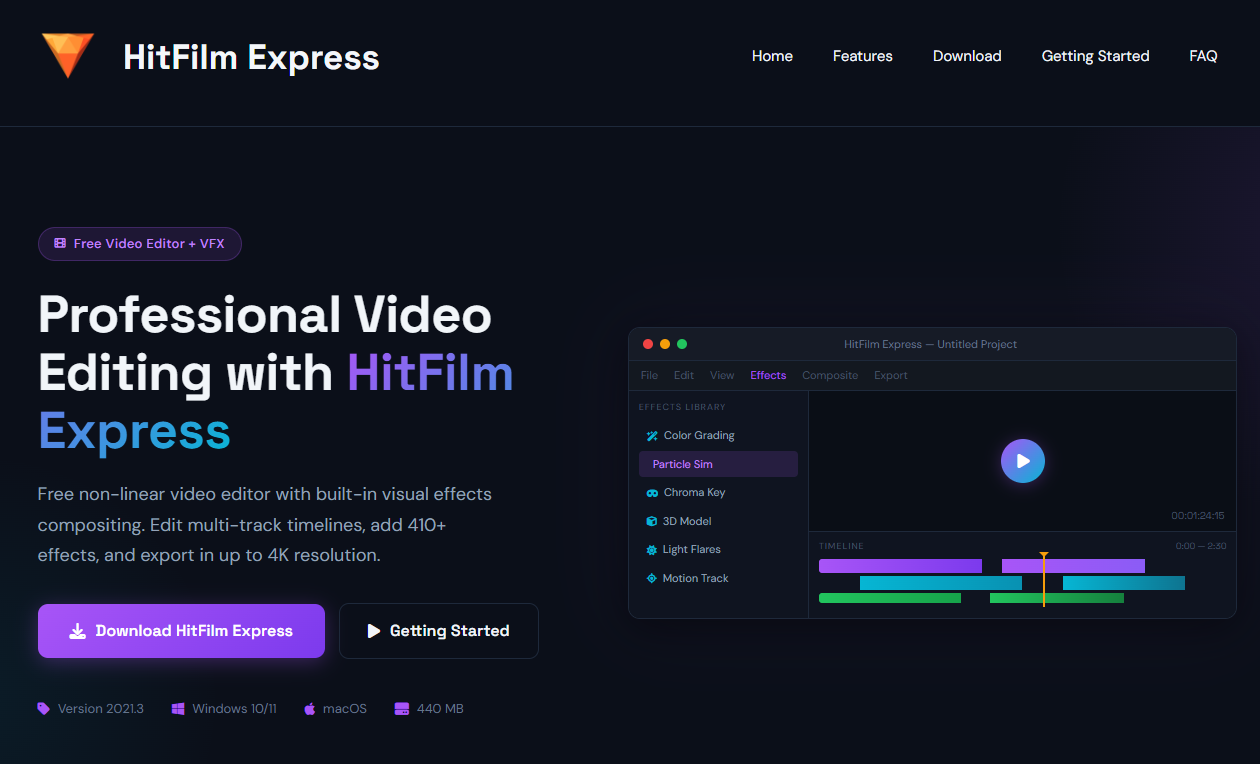Select Motion Track effect
1260x764 pixels.
pos(718,578)
